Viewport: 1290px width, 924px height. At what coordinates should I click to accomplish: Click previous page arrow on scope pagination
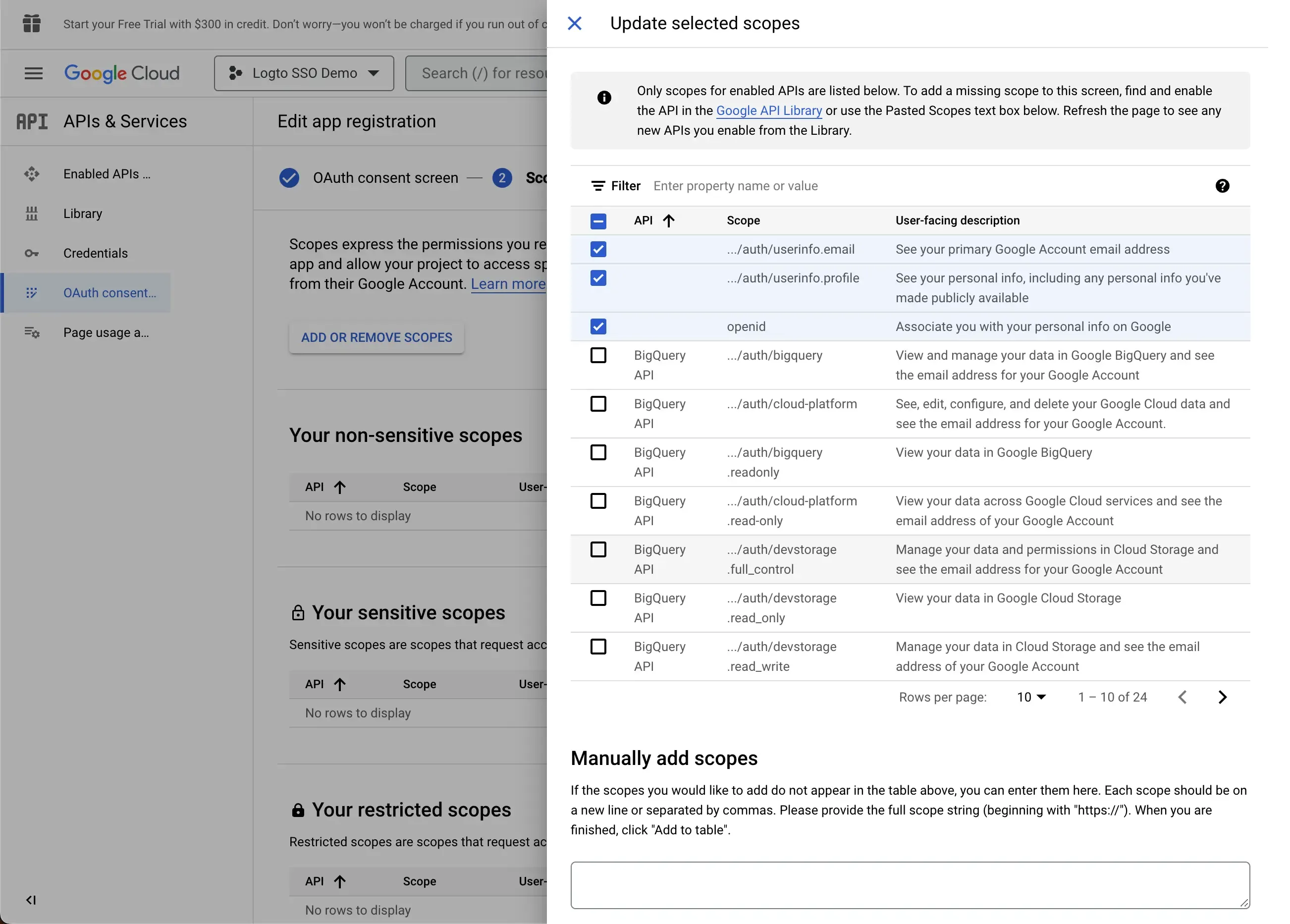1183,697
